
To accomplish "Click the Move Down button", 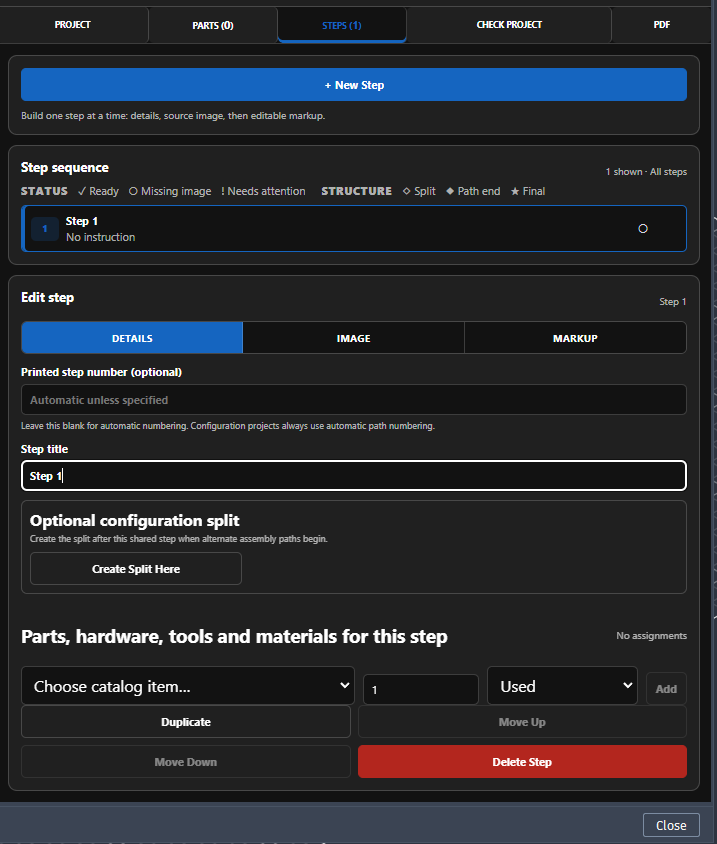I will (186, 762).
